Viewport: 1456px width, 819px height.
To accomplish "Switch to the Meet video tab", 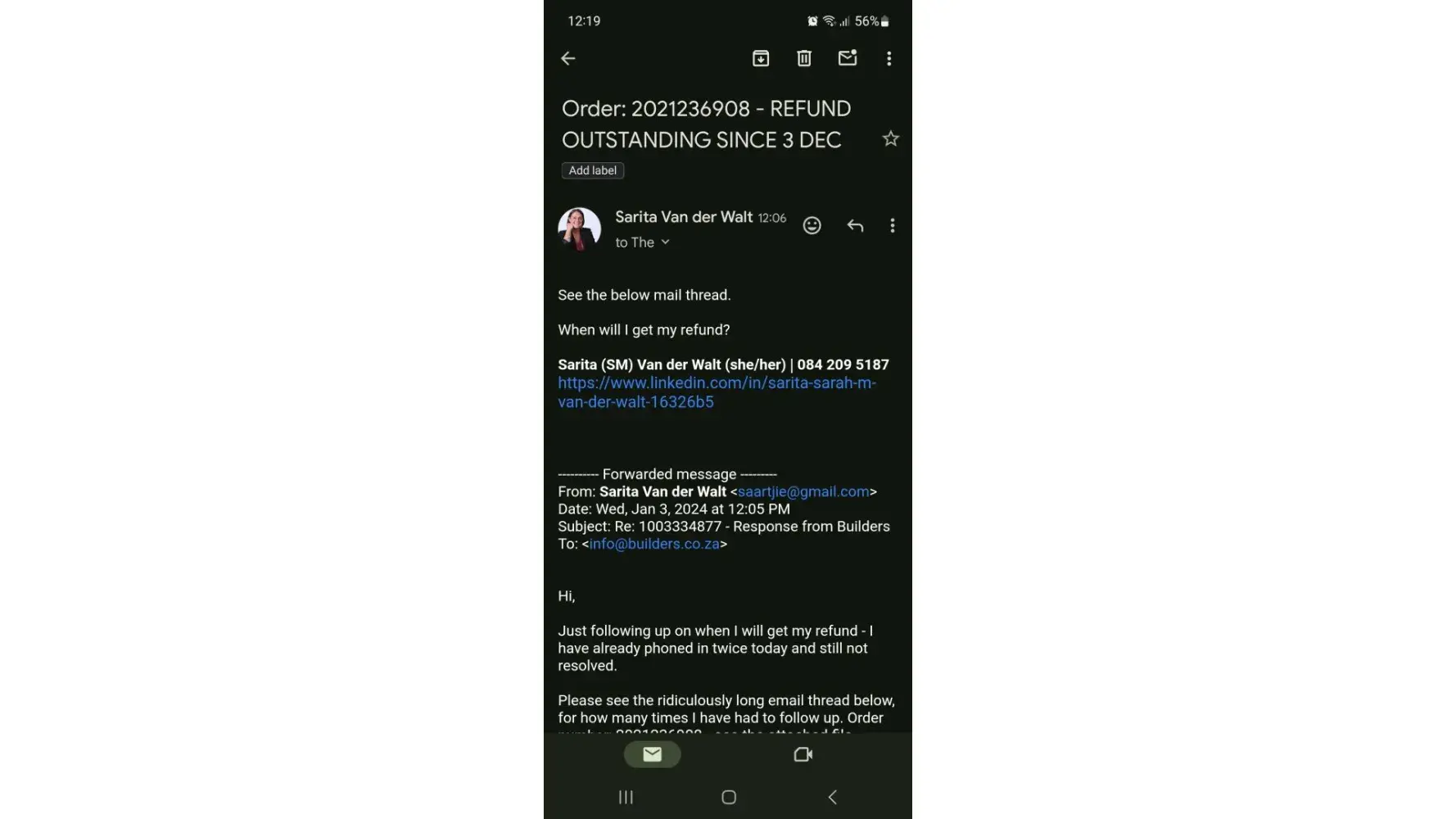I will coord(803,754).
